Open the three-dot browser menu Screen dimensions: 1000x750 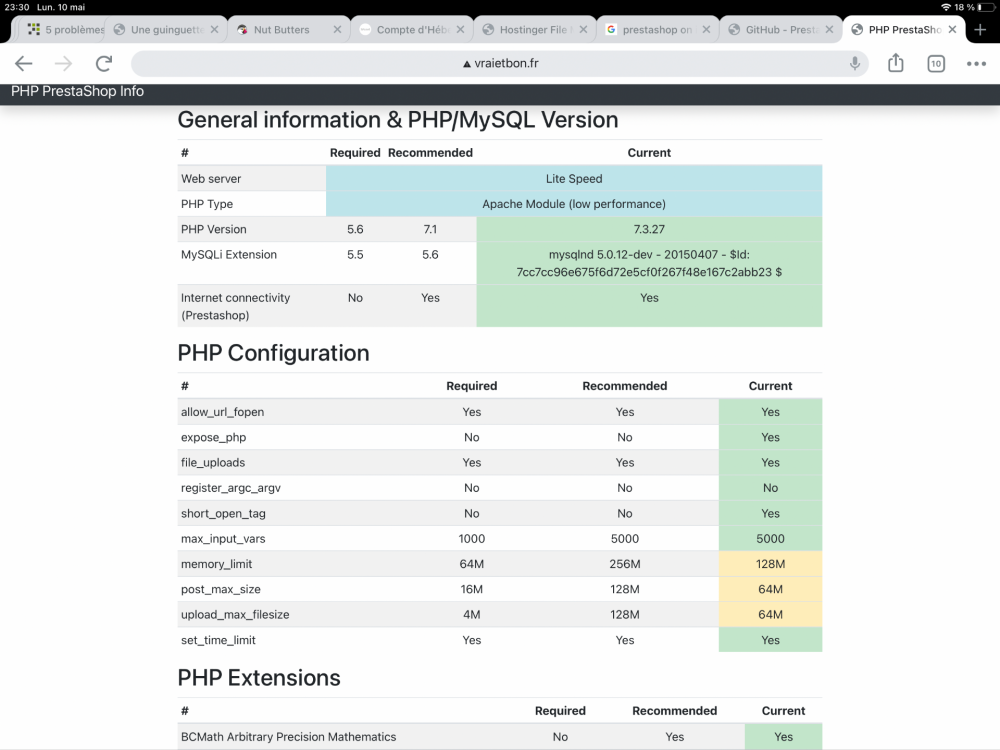tap(976, 64)
